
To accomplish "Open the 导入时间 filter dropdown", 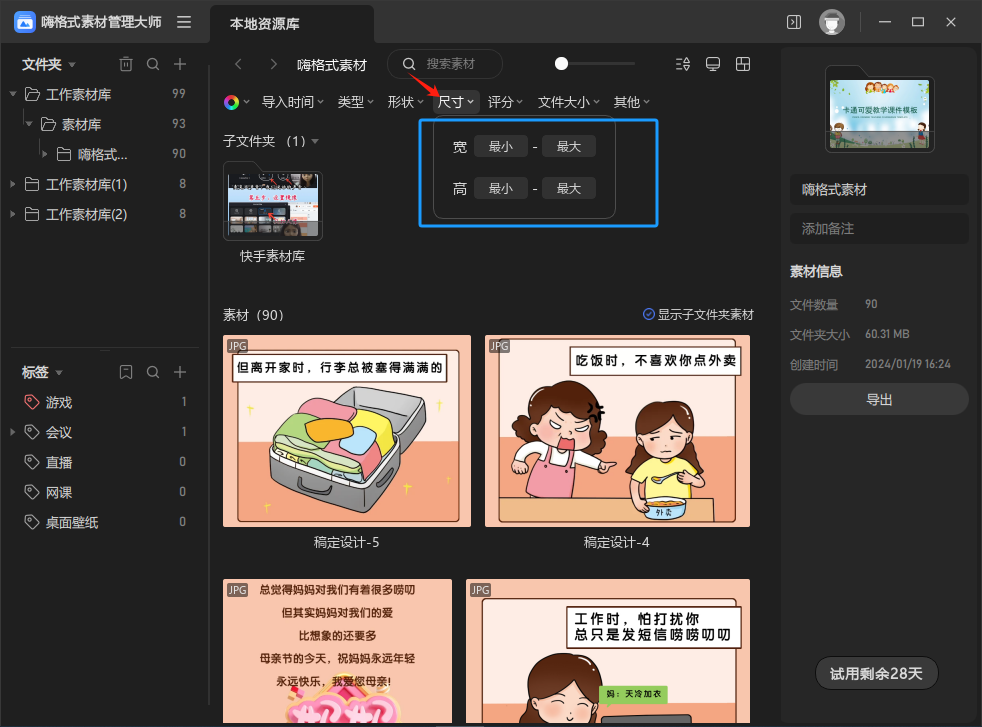I will tap(292, 102).
